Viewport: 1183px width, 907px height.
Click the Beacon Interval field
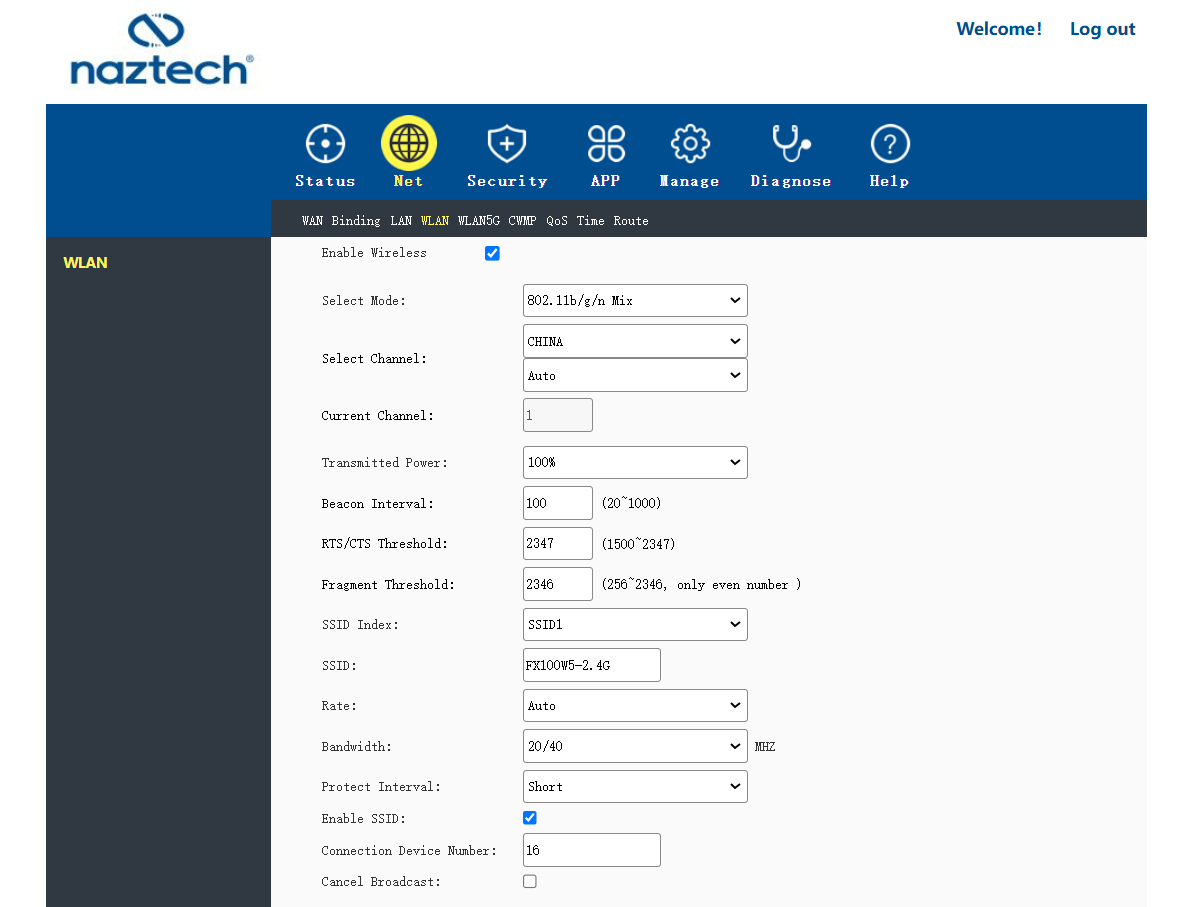point(558,503)
